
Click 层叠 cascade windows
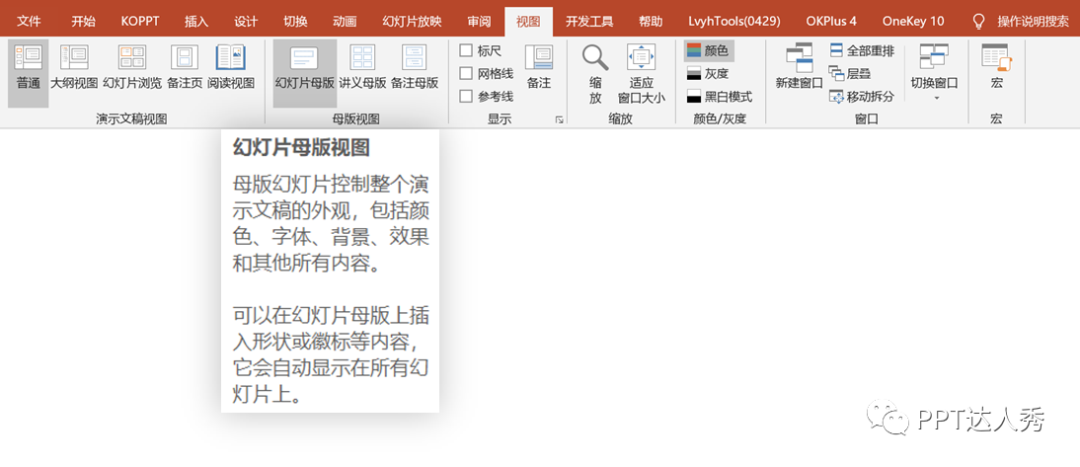850,74
